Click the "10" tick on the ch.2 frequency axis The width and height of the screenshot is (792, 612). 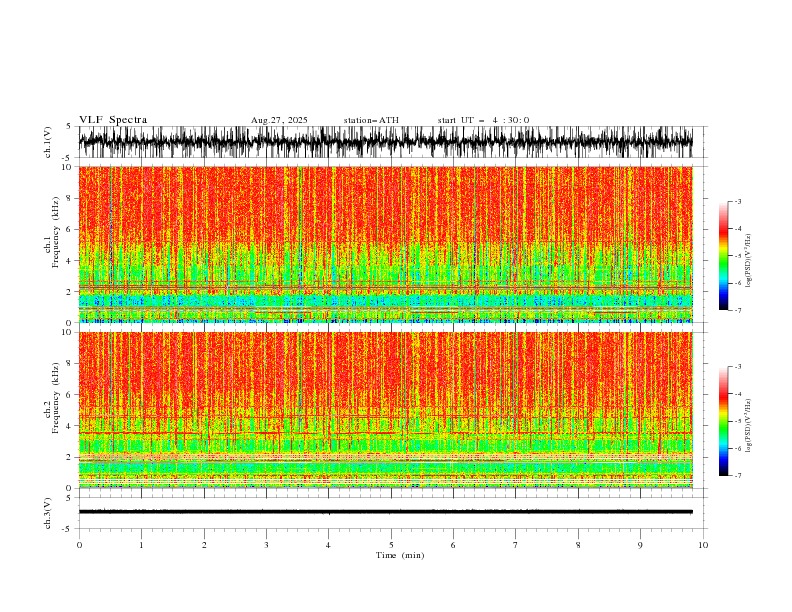tap(66, 332)
